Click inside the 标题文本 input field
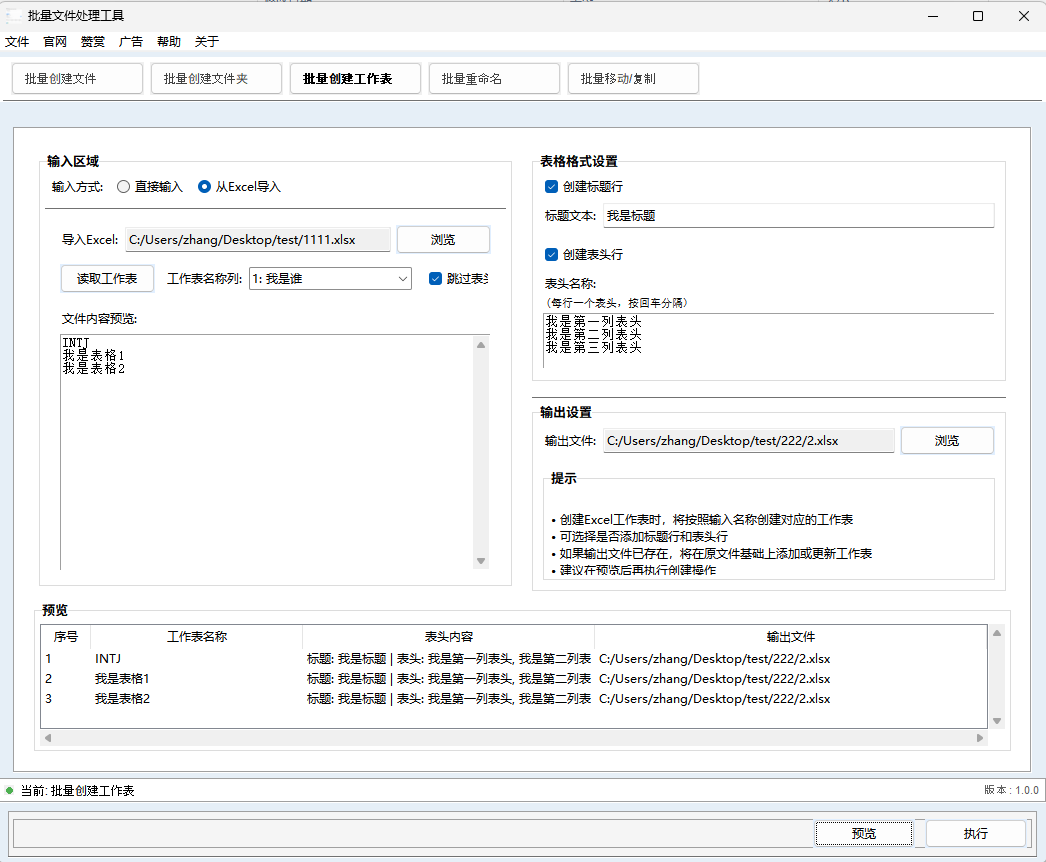1046x862 pixels. (x=798, y=216)
